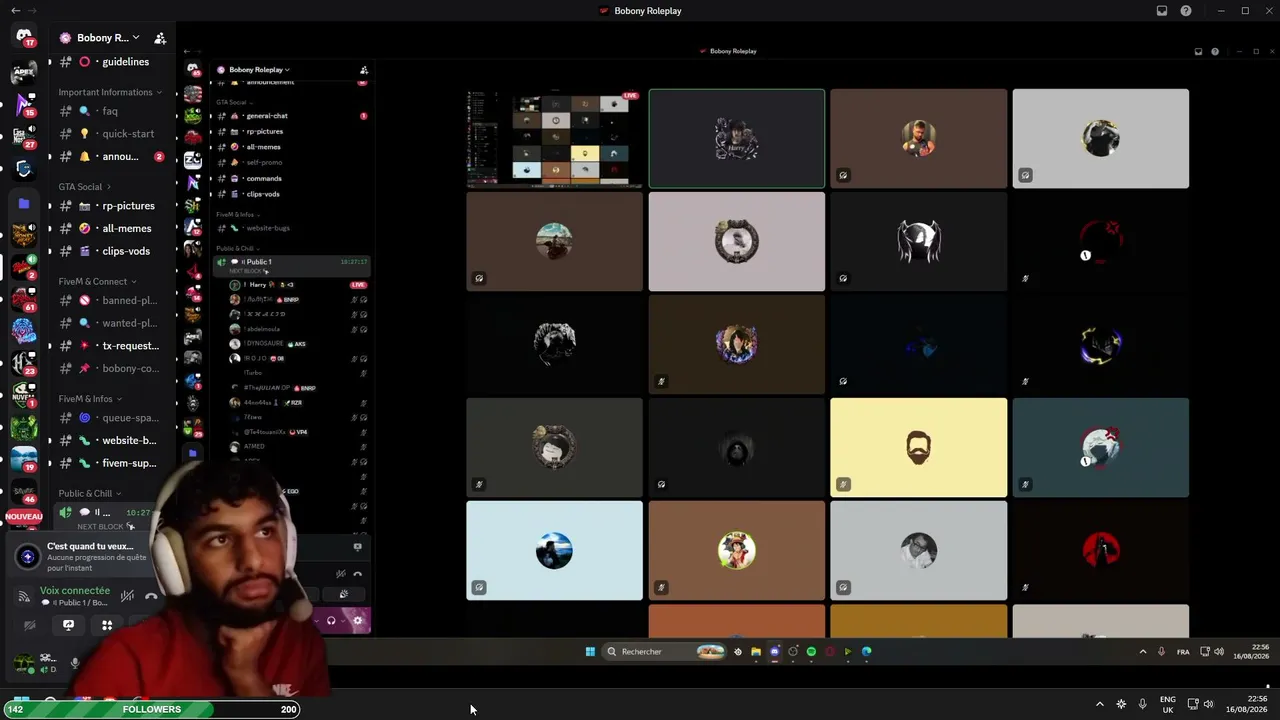
Task: Open the server icon showing a 19 badge
Action: [x=24, y=459]
